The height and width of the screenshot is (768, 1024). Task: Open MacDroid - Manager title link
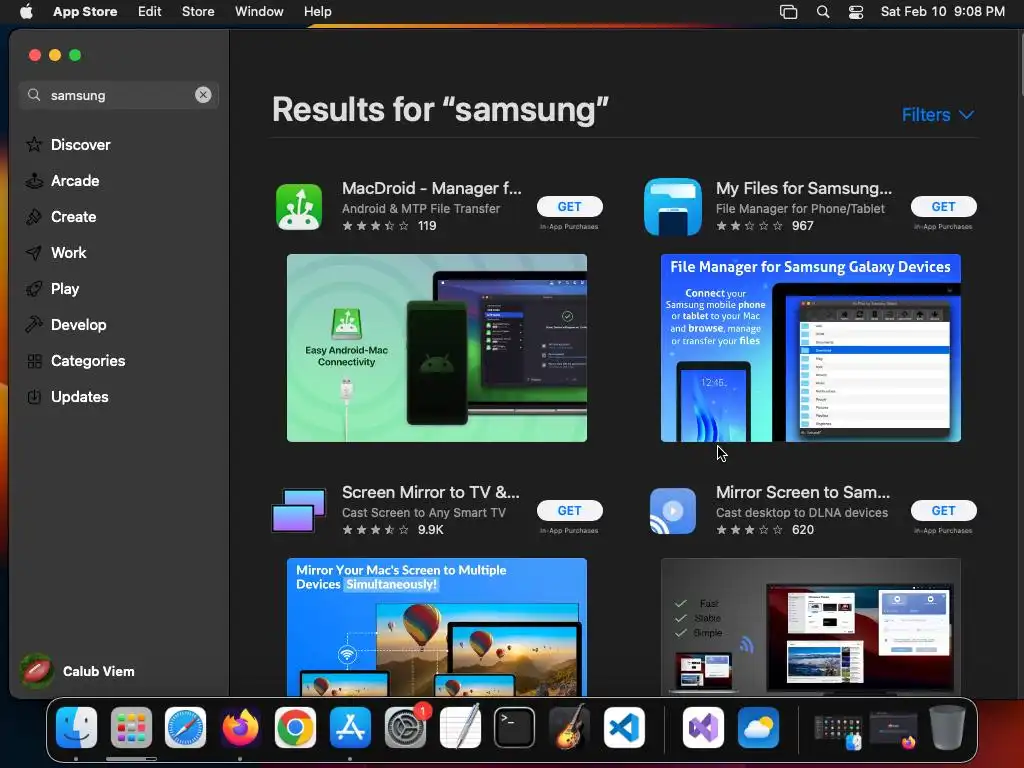pyautogui.click(x=432, y=188)
